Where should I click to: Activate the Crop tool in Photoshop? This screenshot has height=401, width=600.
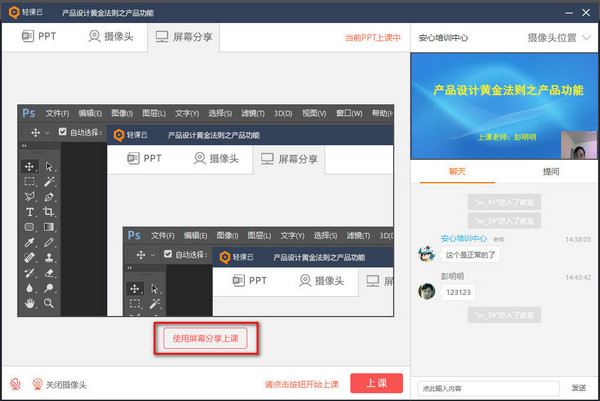49,212
